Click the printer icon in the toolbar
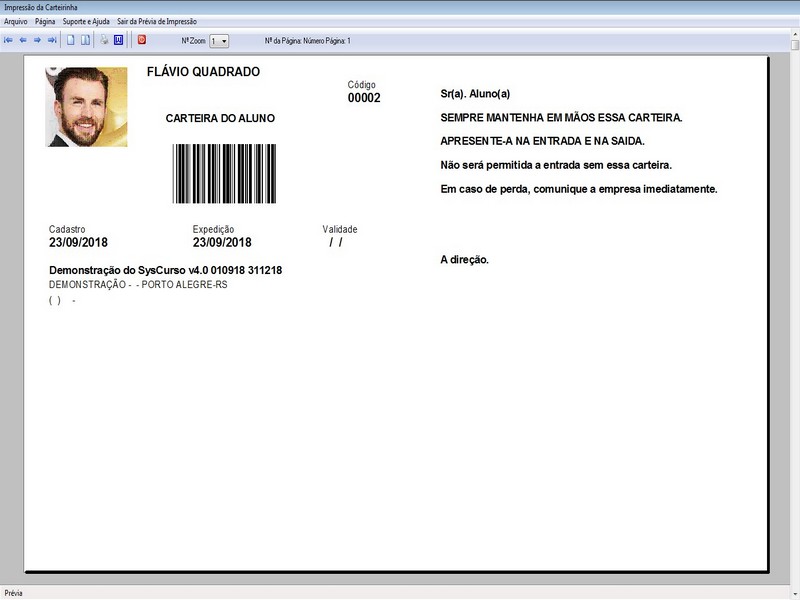Viewport: 800px width, 600px height. [x=104, y=40]
